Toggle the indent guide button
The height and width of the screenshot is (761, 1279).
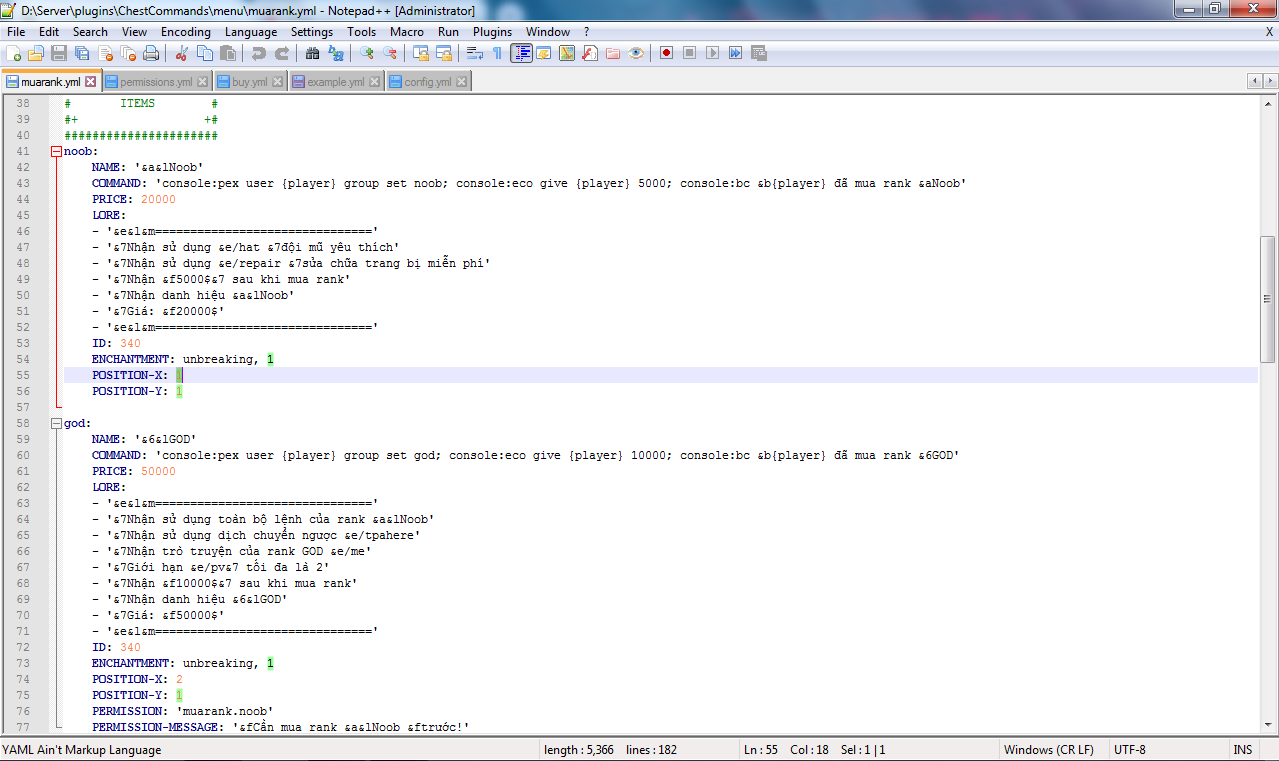coord(521,53)
